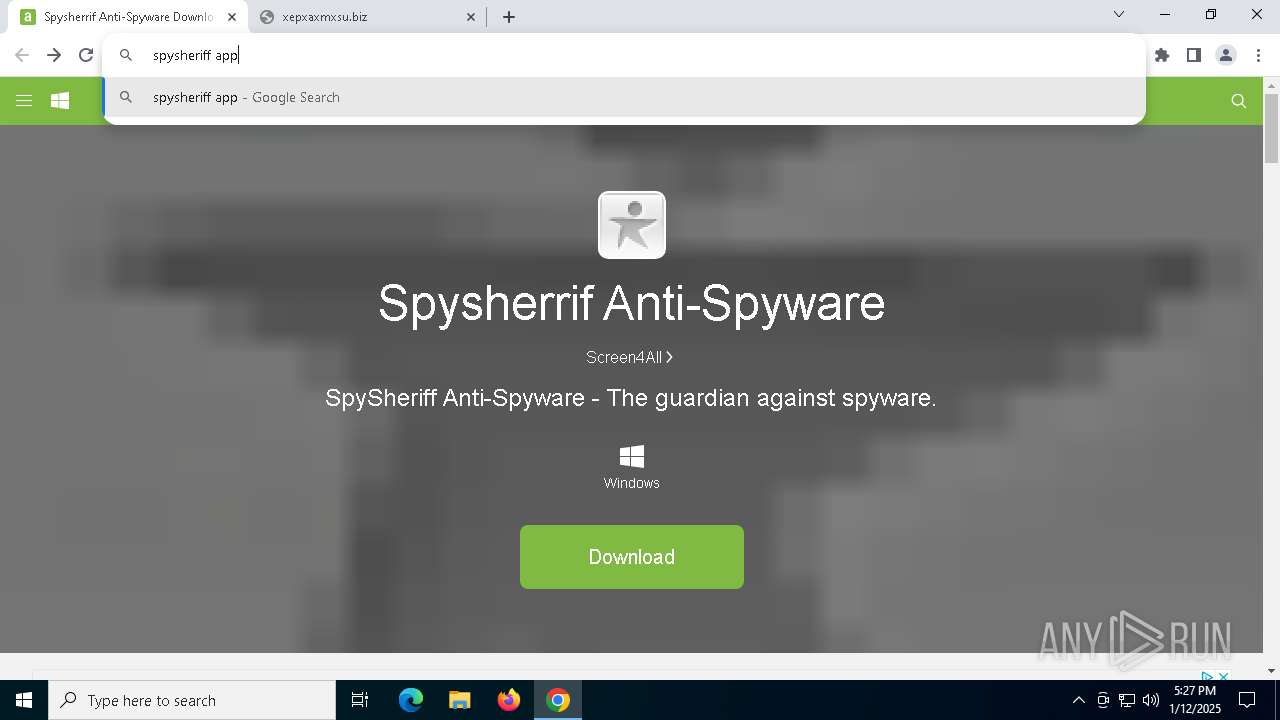Select 'spysheriff app - Google Search' suggestion
1280x720 pixels.
(624, 97)
